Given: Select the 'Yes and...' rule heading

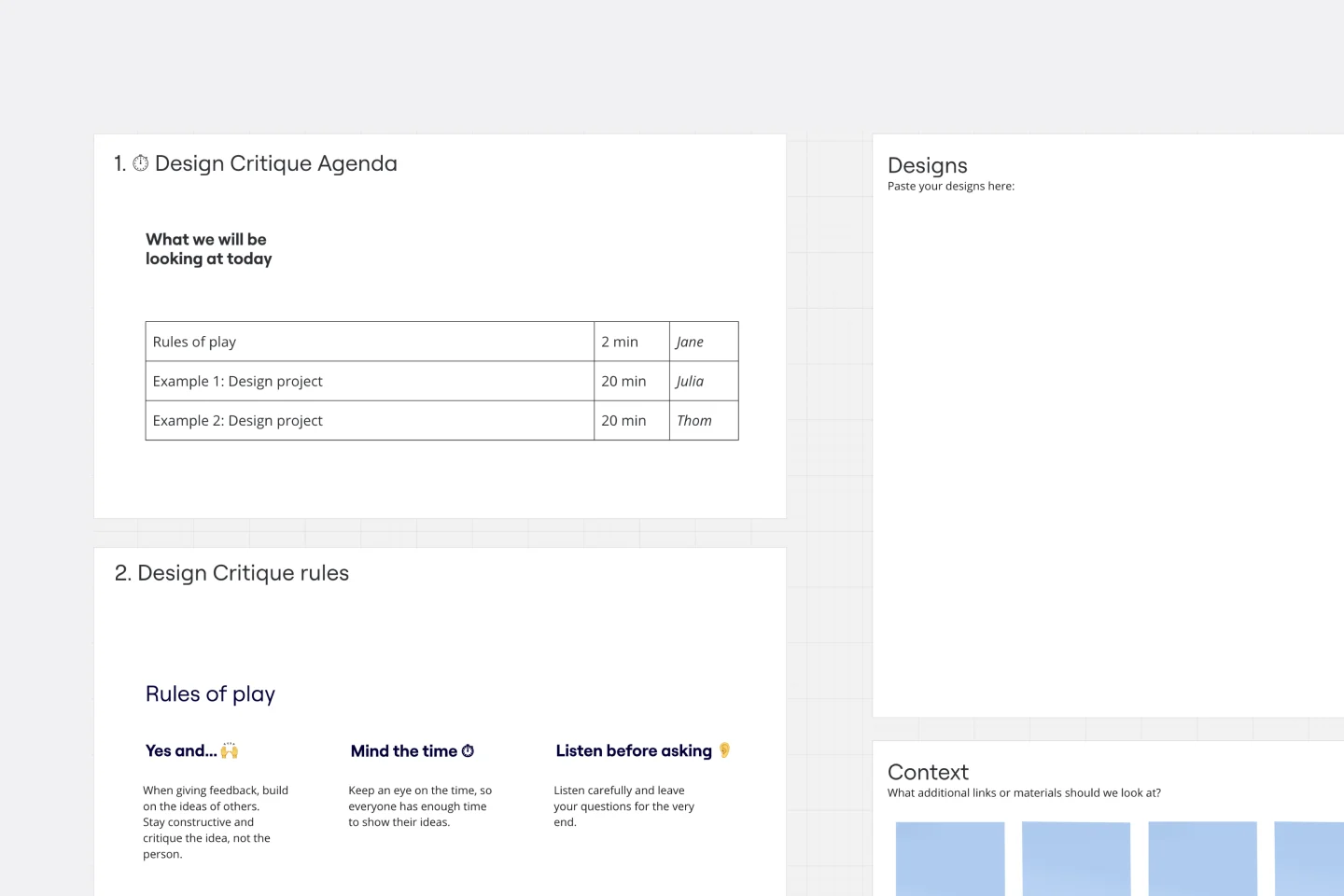Looking at the screenshot, I should pyautogui.click(x=182, y=750).
